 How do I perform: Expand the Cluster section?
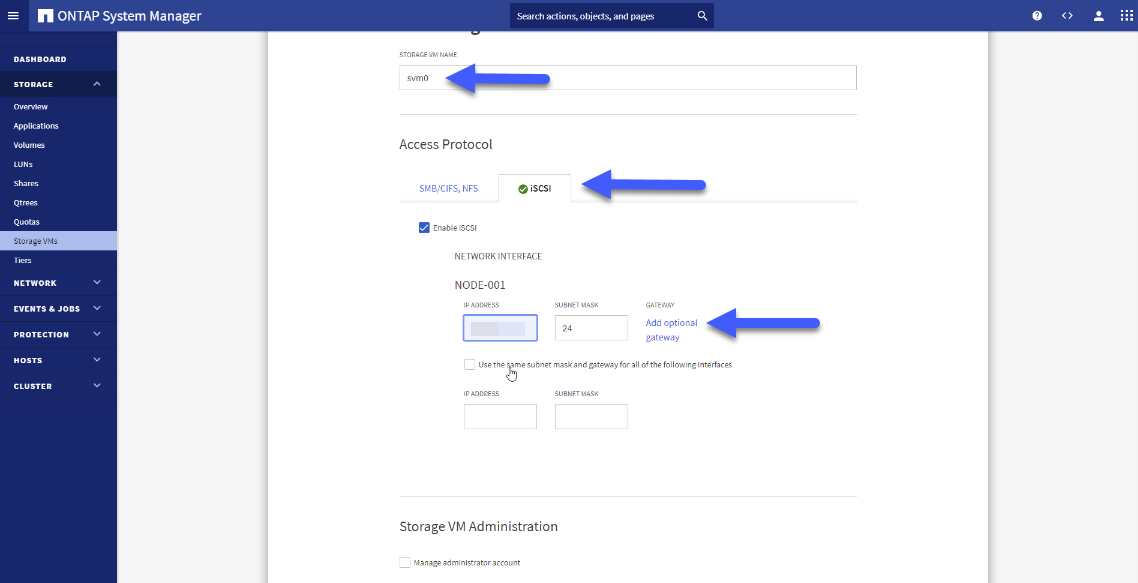[97, 386]
